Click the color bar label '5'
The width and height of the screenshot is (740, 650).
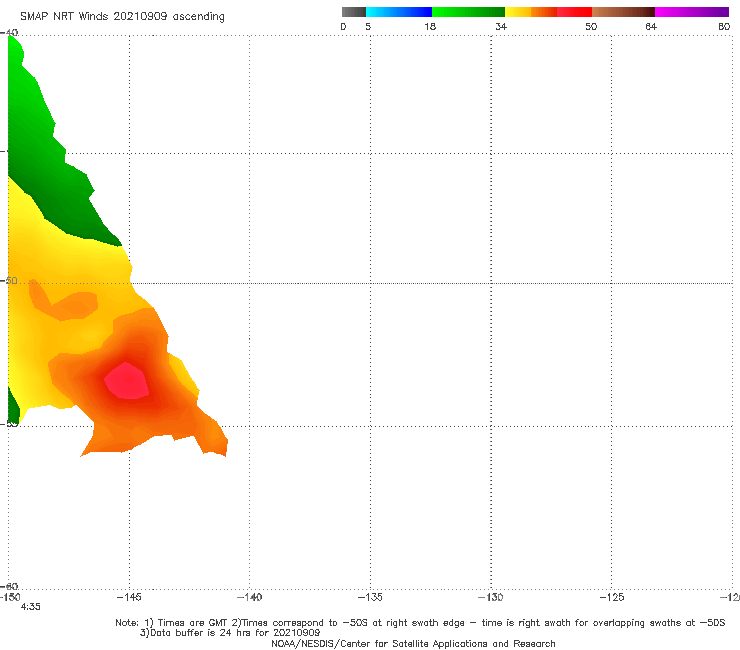pos(368,27)
